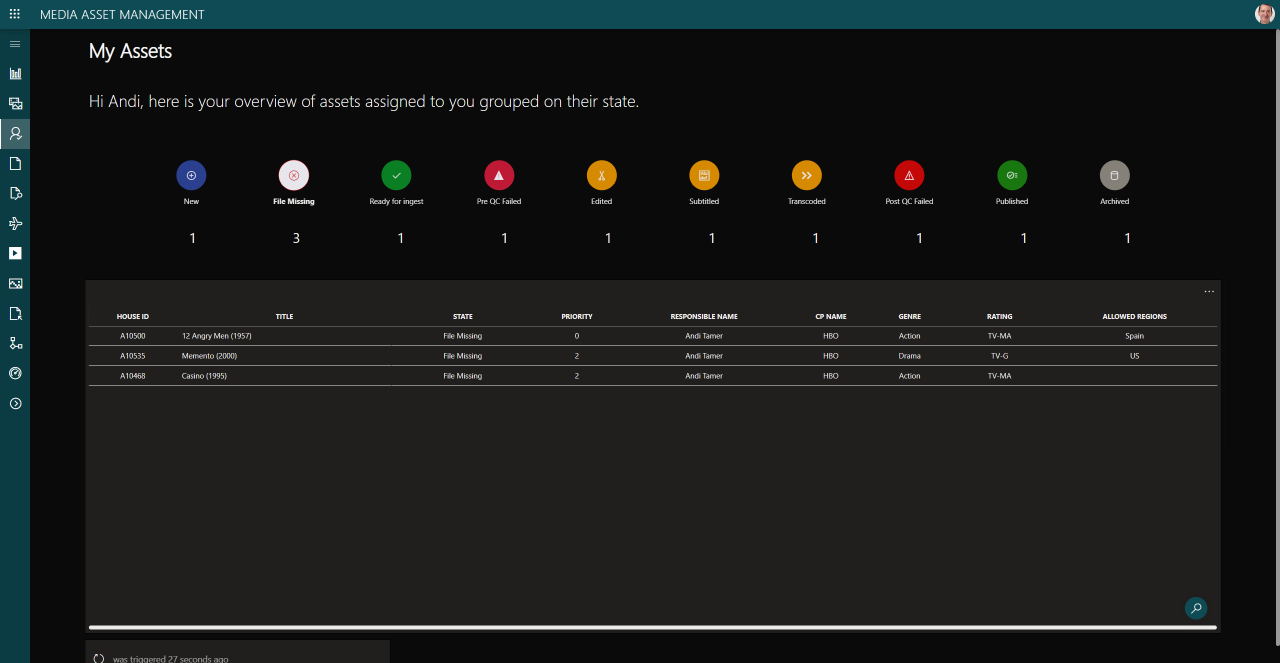The image size is (1280, 663).
Task: Expand the chevron circle at sidebar bottom
Action: pyautogui.click(x=14, y=403)
